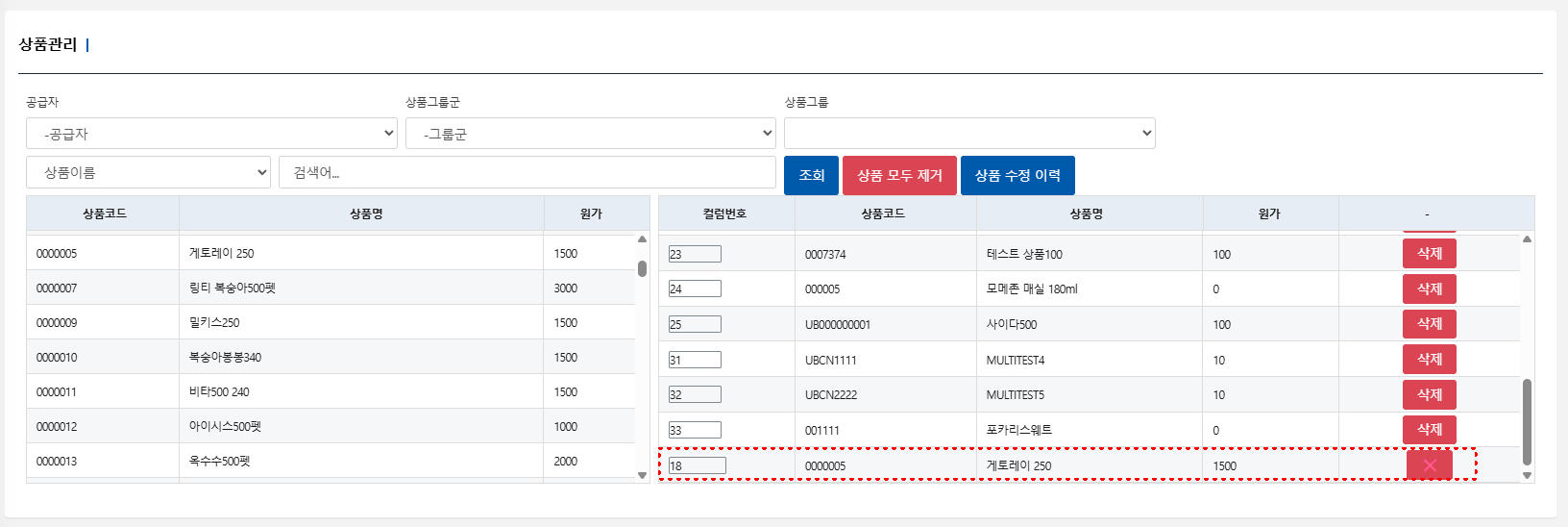Viewport: 1568px width, 527px height.
Task: Select 옥수수500펫 product row
Action: [x=331, y=461]
